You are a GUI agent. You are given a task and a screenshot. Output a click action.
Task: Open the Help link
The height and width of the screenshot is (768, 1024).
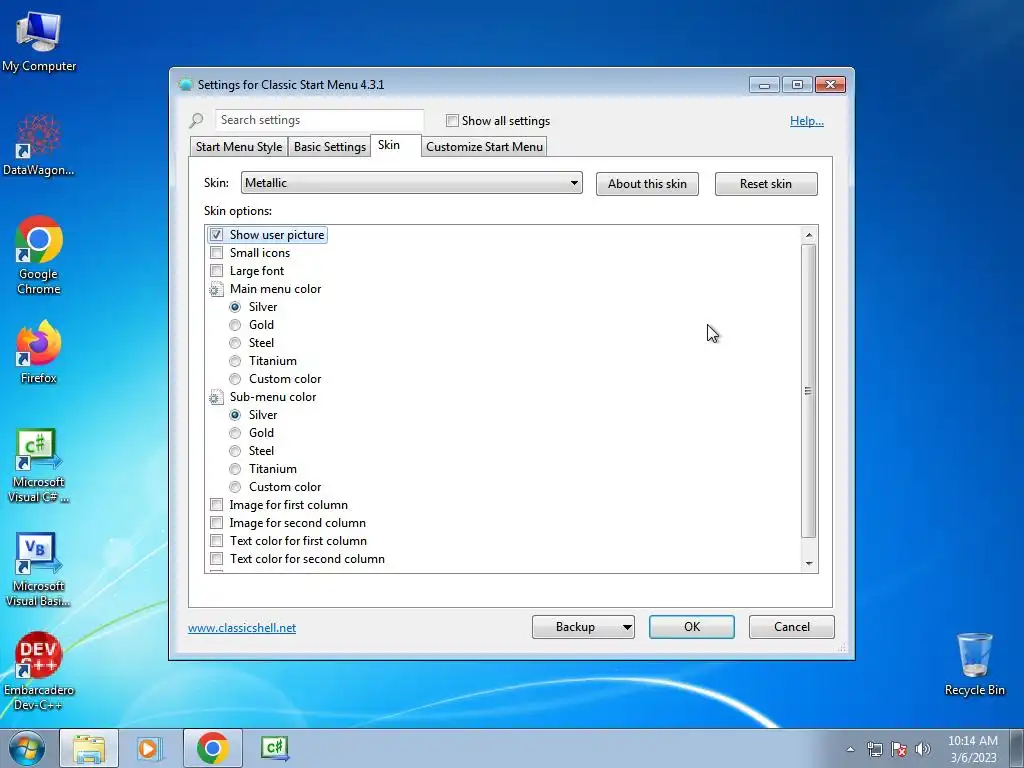[807, 121]
